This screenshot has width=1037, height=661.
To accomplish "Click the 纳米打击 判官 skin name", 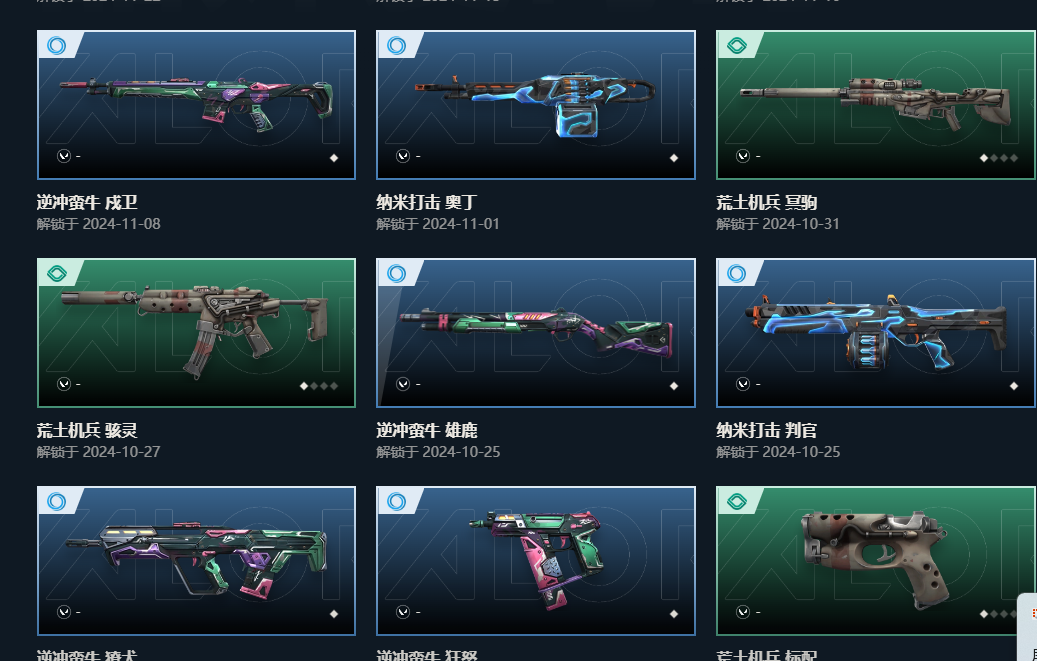I will tap(767, 431).
